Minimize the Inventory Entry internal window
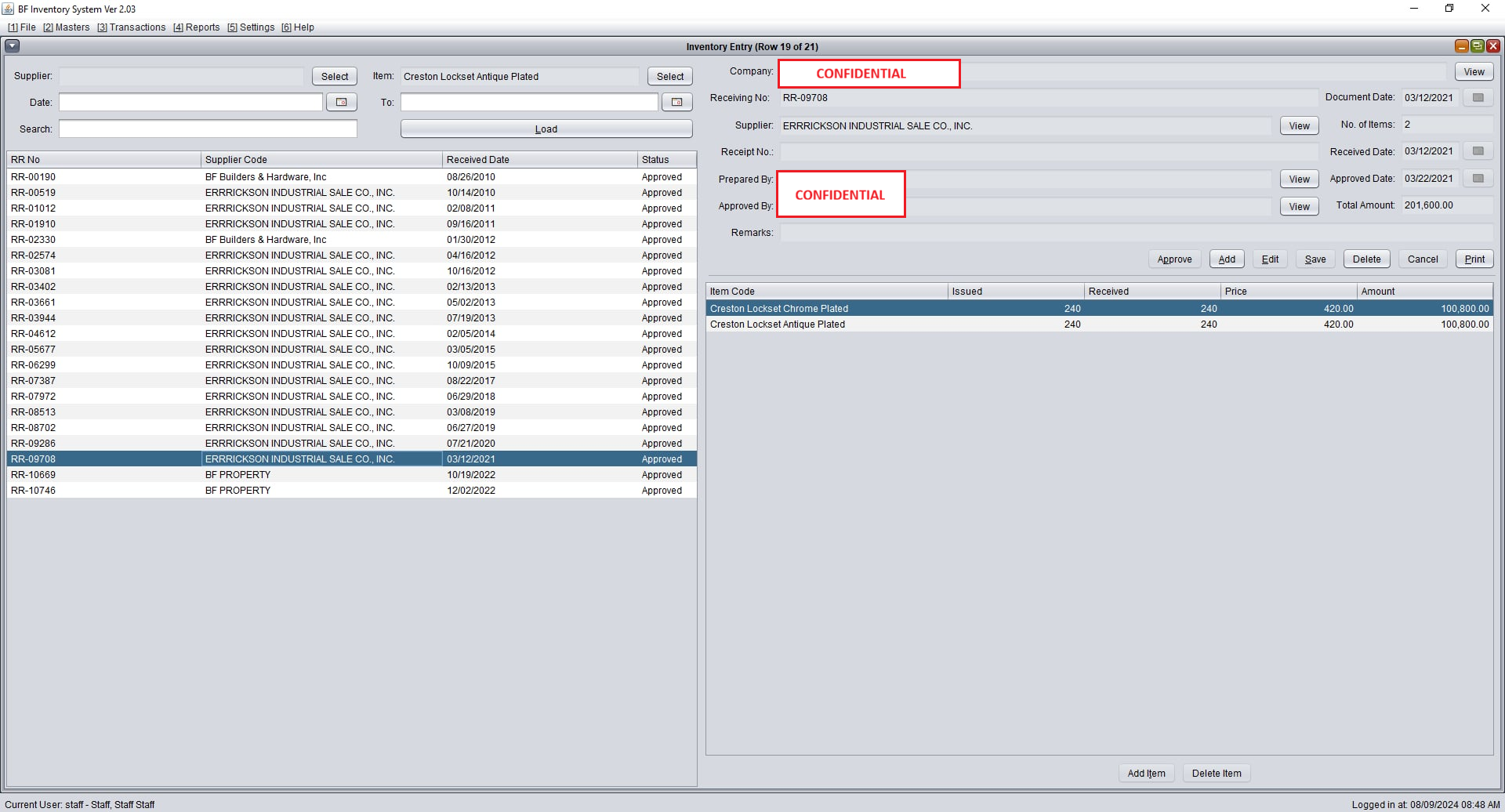 click(x=1462, y=46)
